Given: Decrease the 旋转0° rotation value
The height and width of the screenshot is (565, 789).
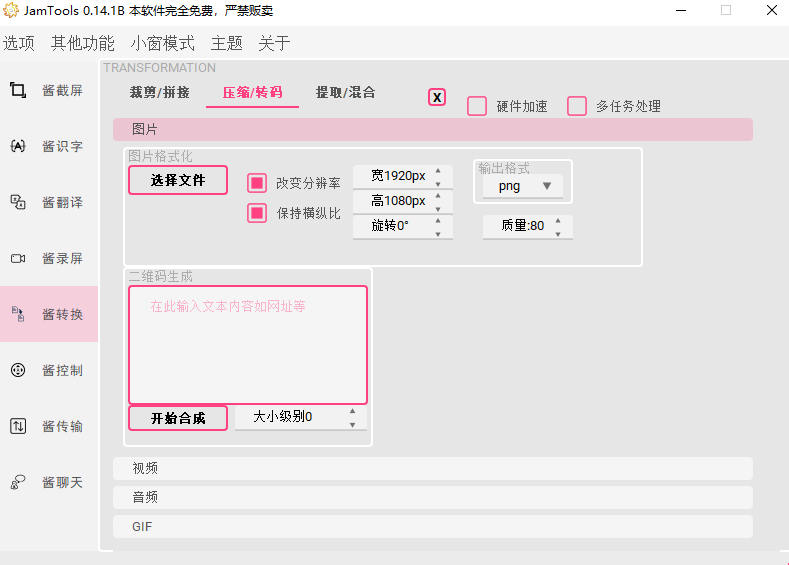Looking at the screenshot, I should point(438,233).
